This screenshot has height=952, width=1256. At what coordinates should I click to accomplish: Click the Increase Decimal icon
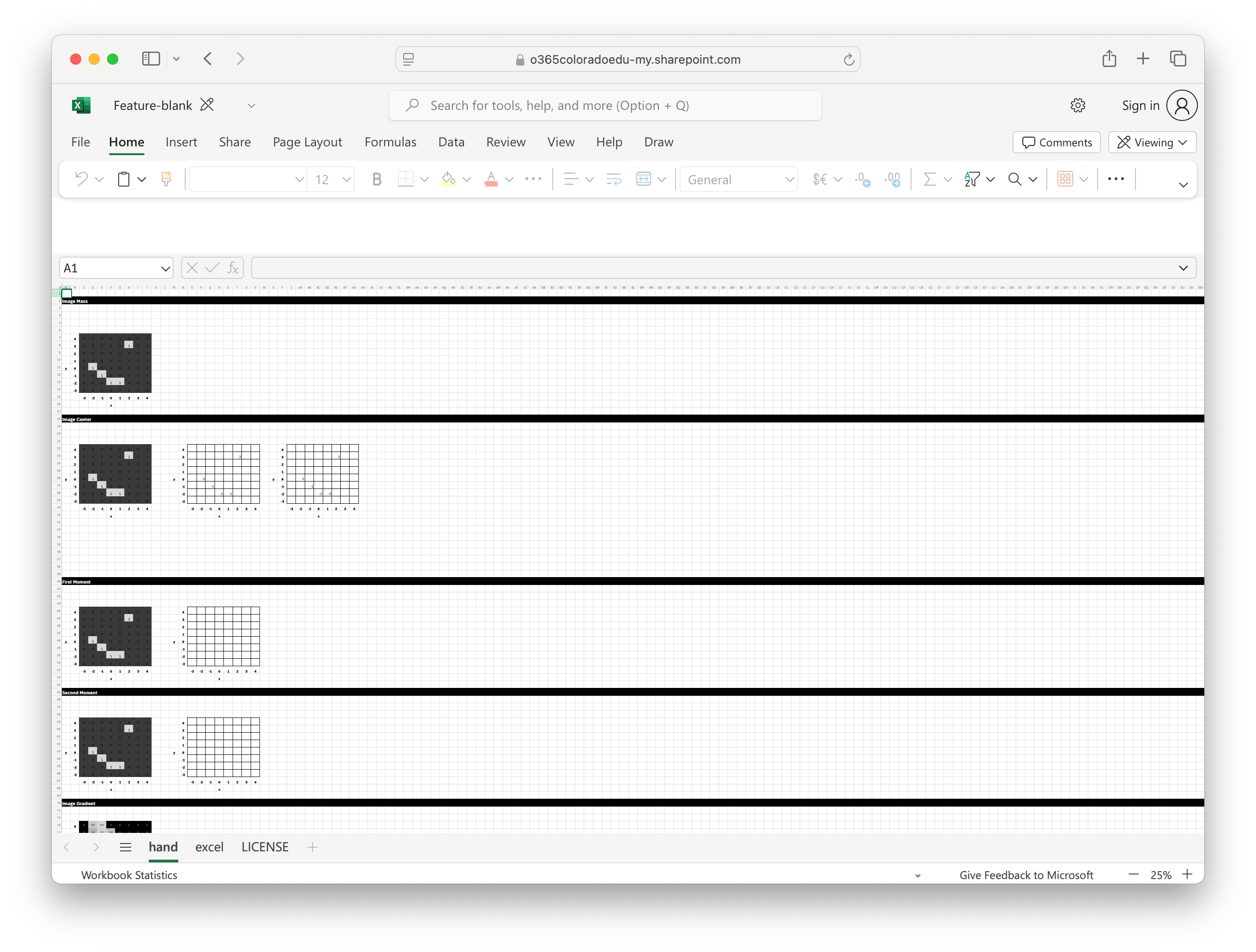tap(862, 180)
